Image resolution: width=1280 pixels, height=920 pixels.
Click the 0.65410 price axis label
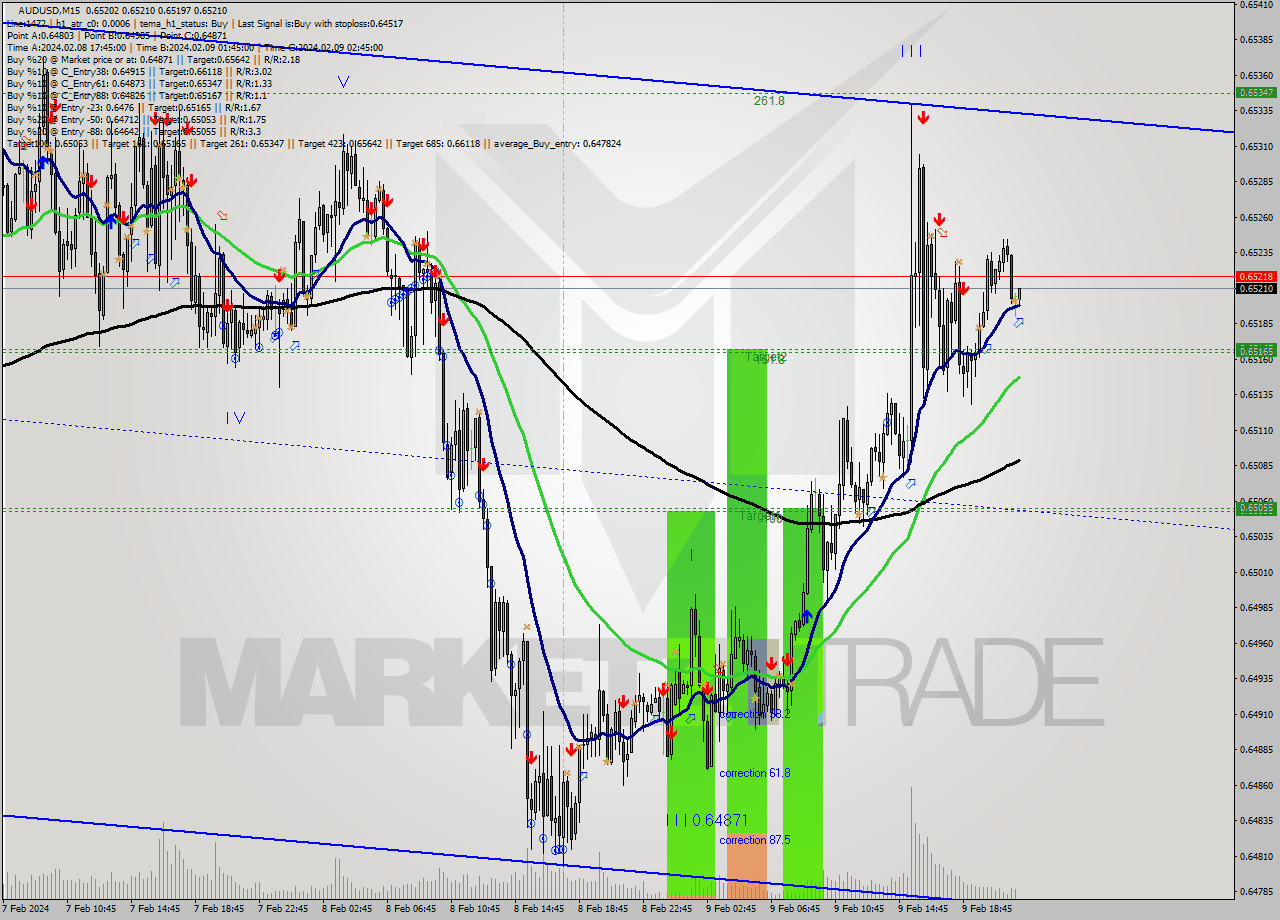coord(1256,5)
